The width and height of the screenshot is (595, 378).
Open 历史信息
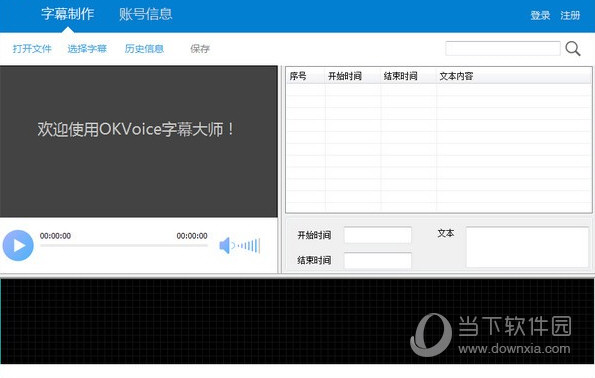click(x=144, y=49)
